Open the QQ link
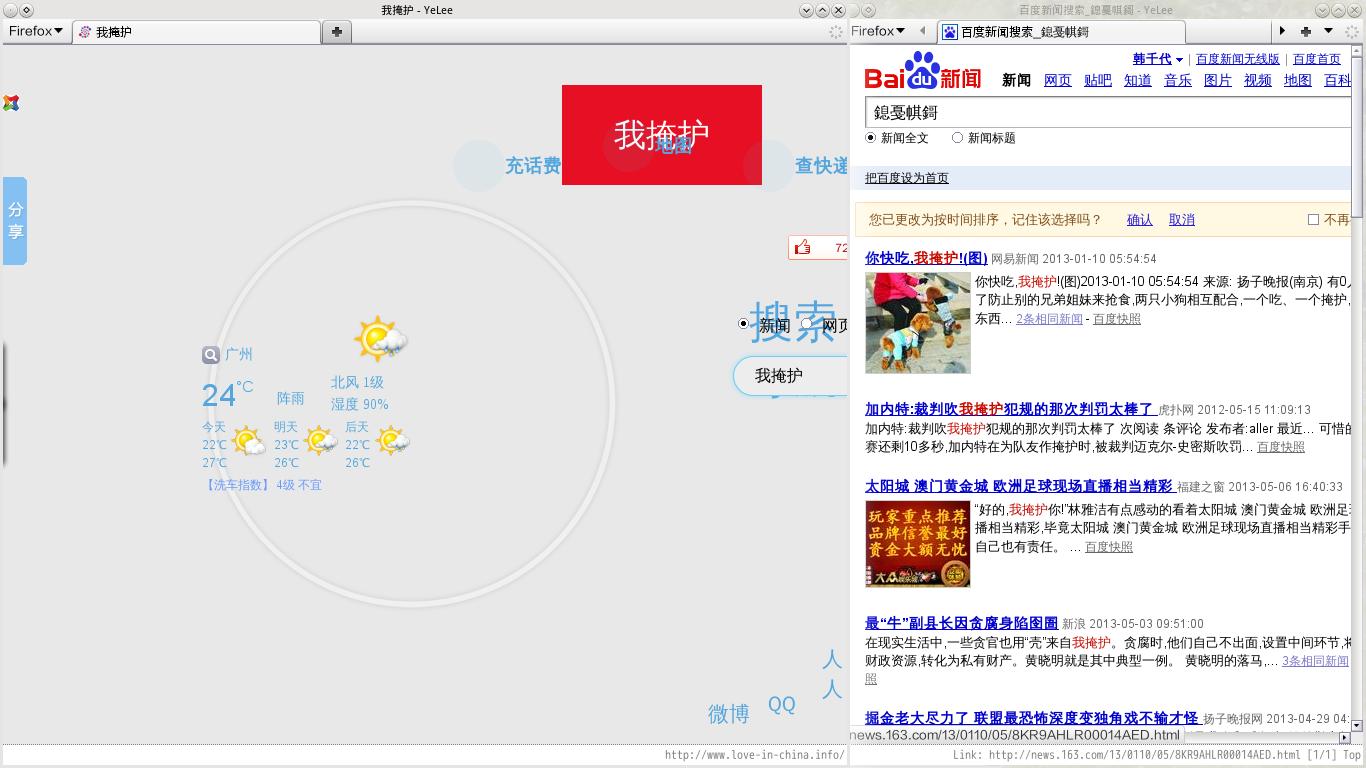Screen dimensions: 1366x768 pyautogui.click(x=782, y=705)
